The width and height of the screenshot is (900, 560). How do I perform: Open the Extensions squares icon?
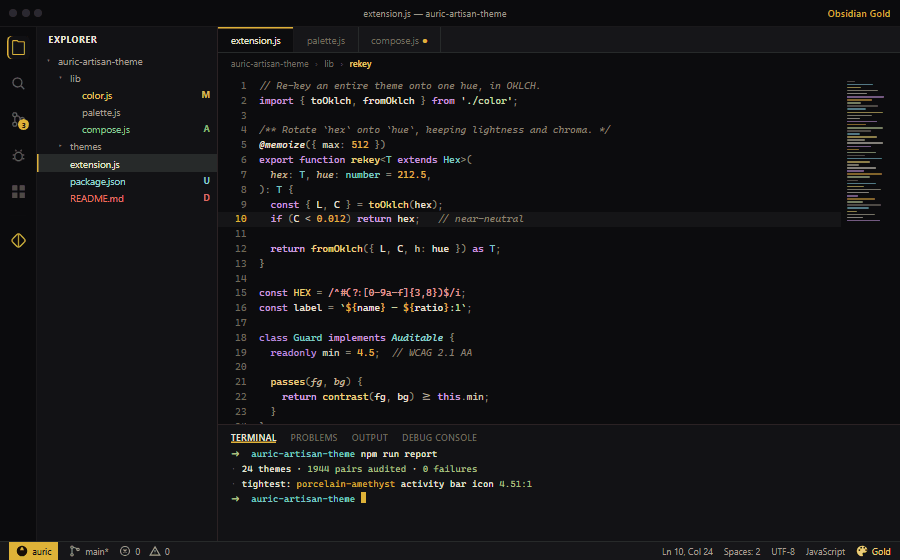coord(18,192)
